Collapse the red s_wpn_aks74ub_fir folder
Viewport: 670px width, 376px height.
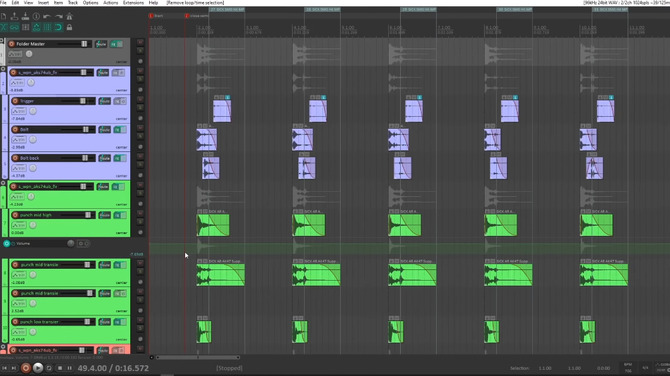pyautogui.click(x=3, y=347)
